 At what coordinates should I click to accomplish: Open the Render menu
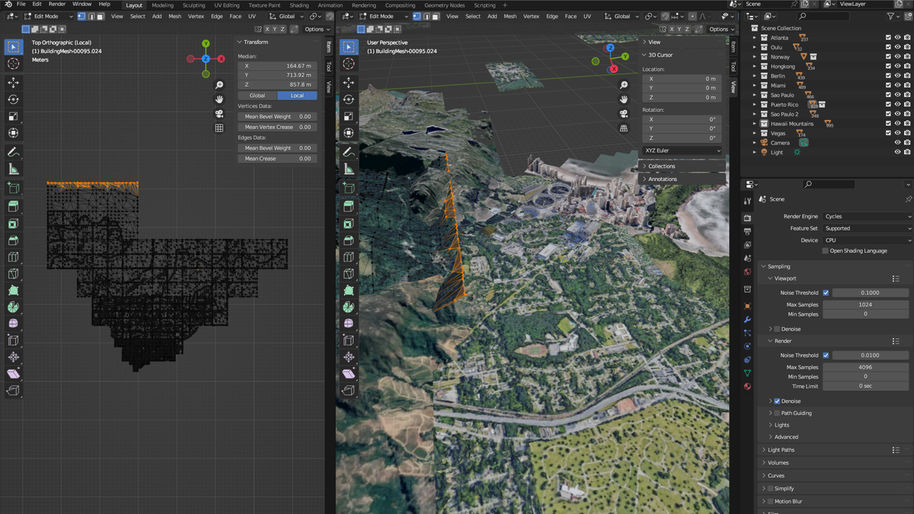click(57, 4)
